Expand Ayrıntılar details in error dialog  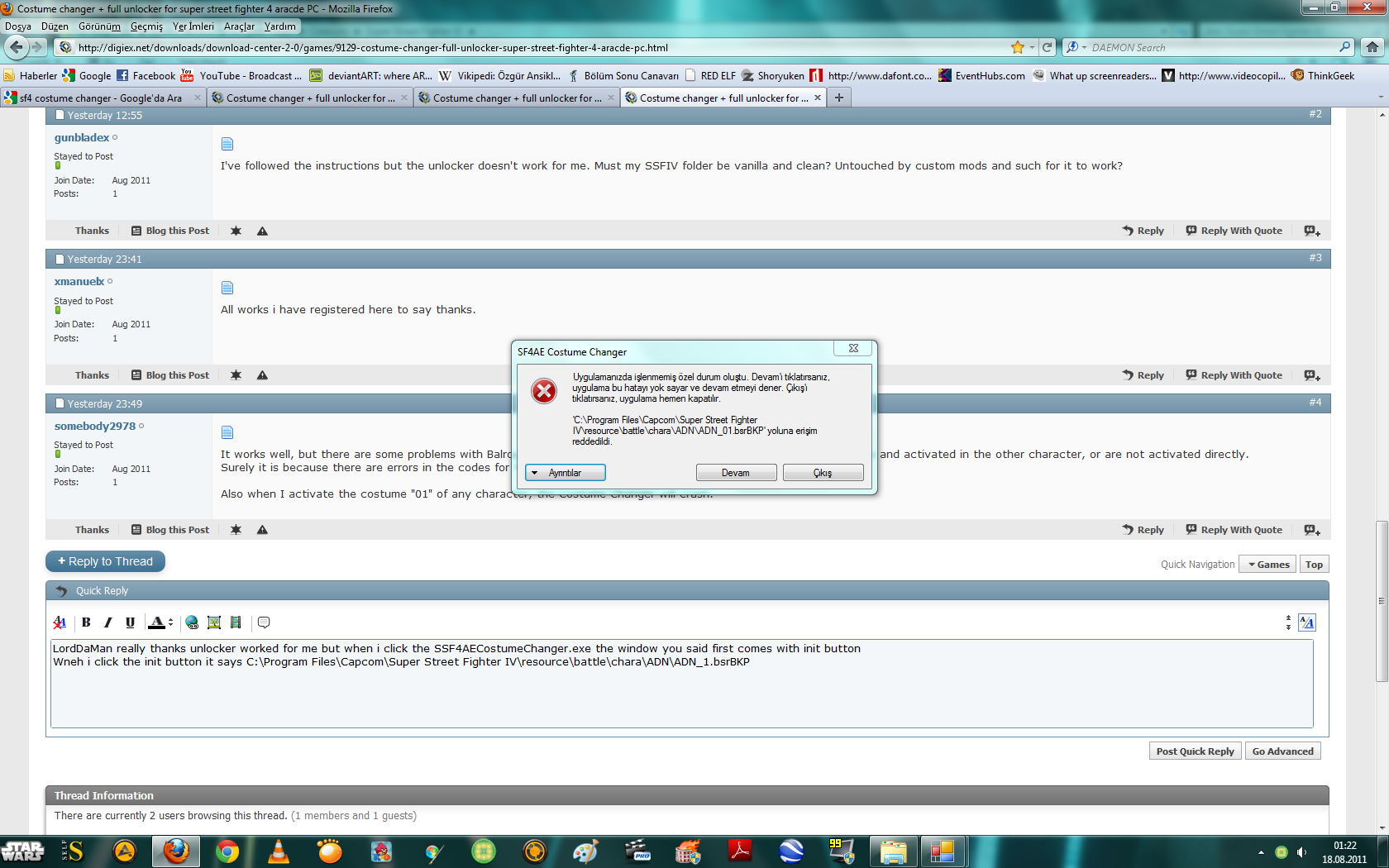[x=566, y=473]
